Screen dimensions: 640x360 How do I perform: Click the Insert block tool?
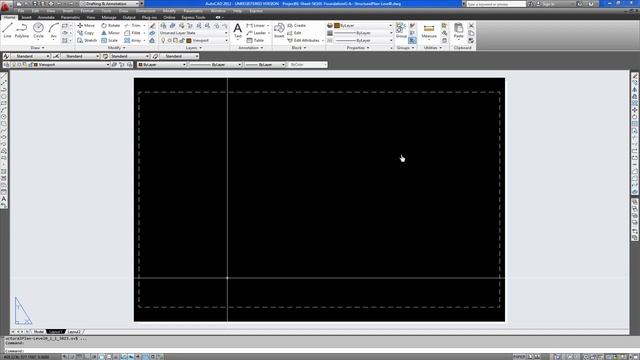[x=279, y=31]
